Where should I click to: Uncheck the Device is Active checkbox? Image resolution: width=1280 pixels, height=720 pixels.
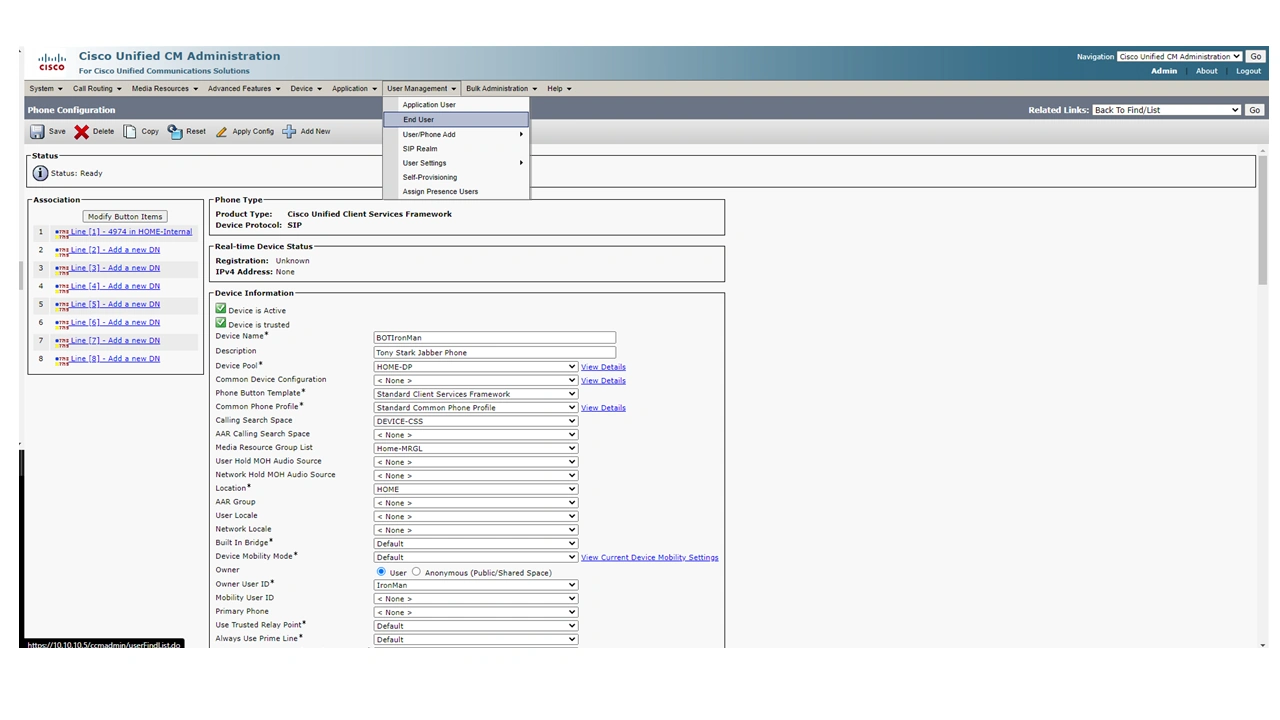coord(221,309)
